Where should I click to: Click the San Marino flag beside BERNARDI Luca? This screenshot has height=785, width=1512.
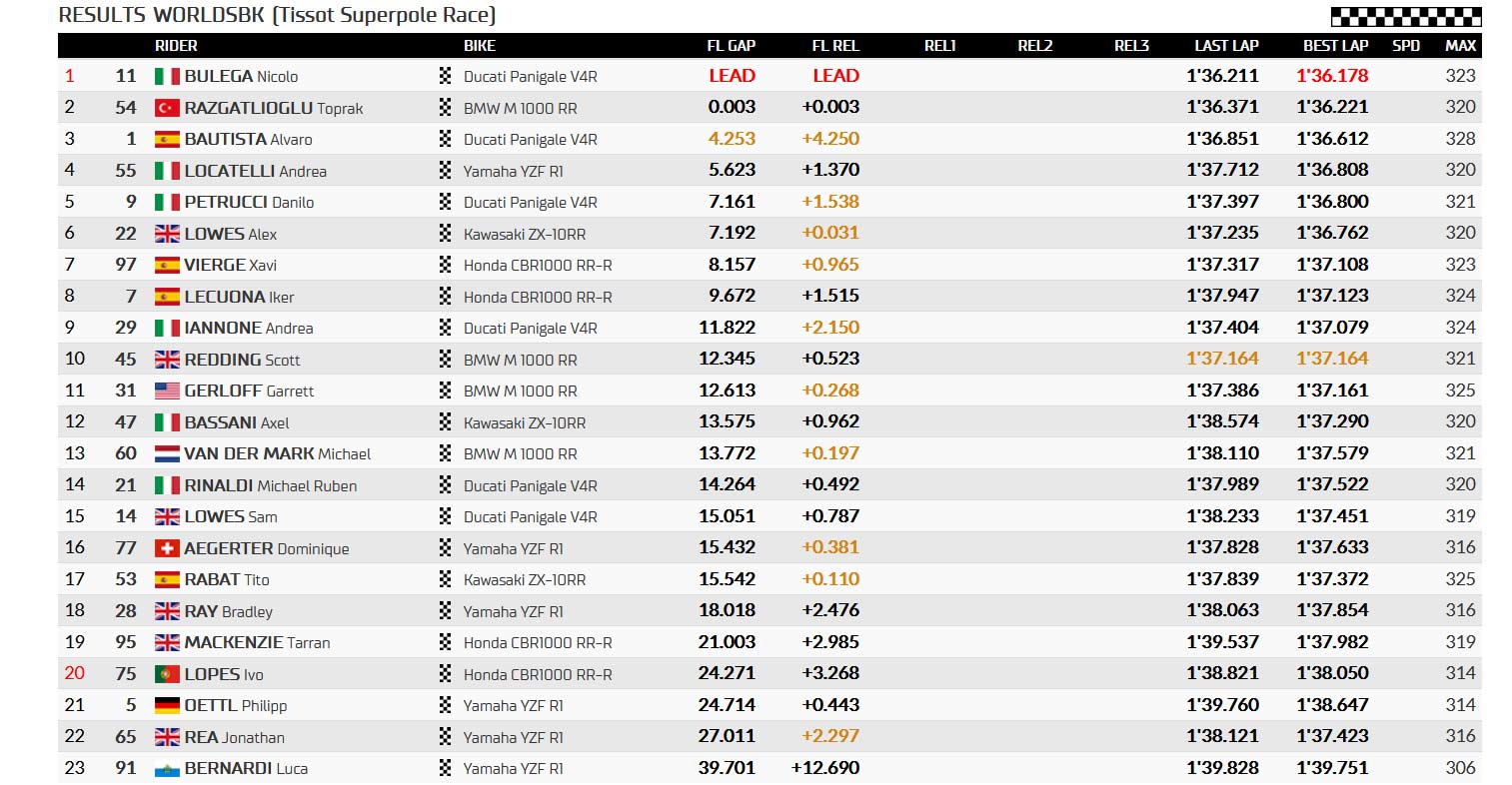click(167, 769)
